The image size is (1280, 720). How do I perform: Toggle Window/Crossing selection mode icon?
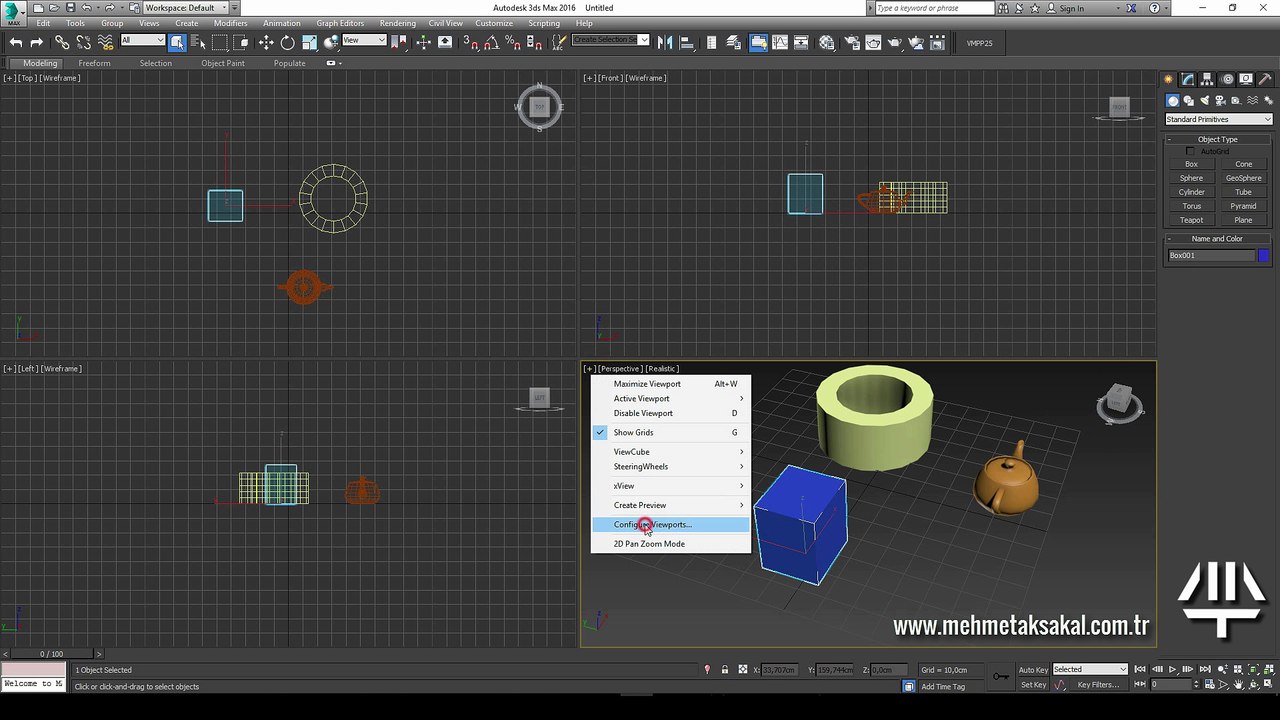241,42
